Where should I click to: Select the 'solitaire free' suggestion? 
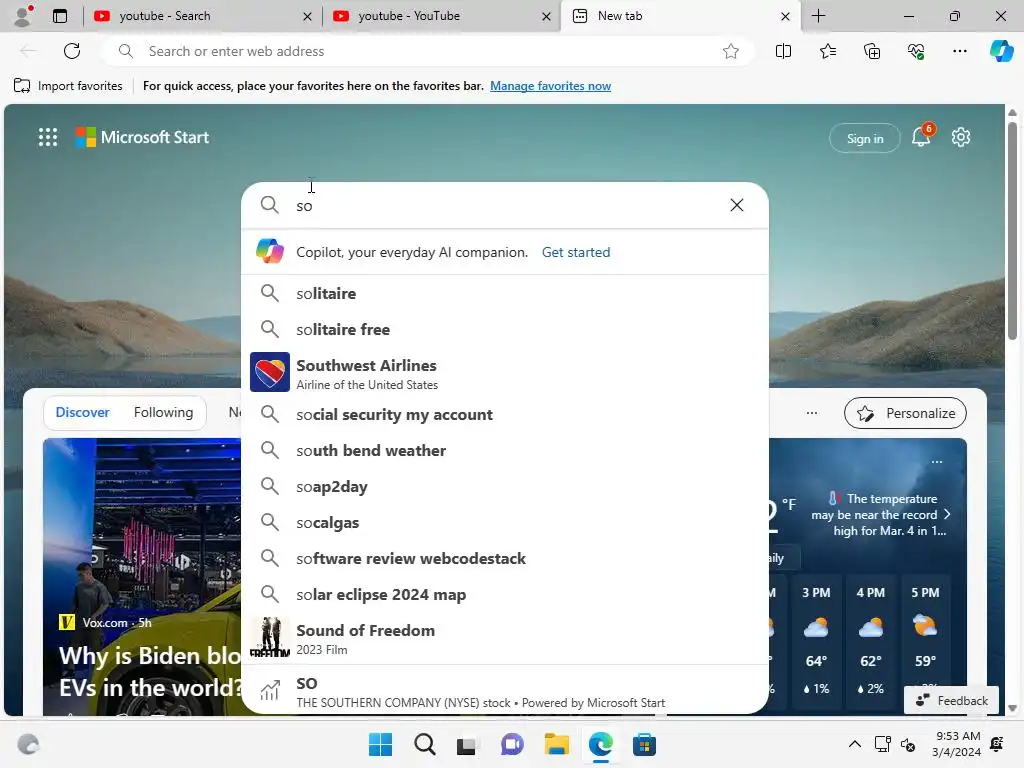(x=504, y=329)
